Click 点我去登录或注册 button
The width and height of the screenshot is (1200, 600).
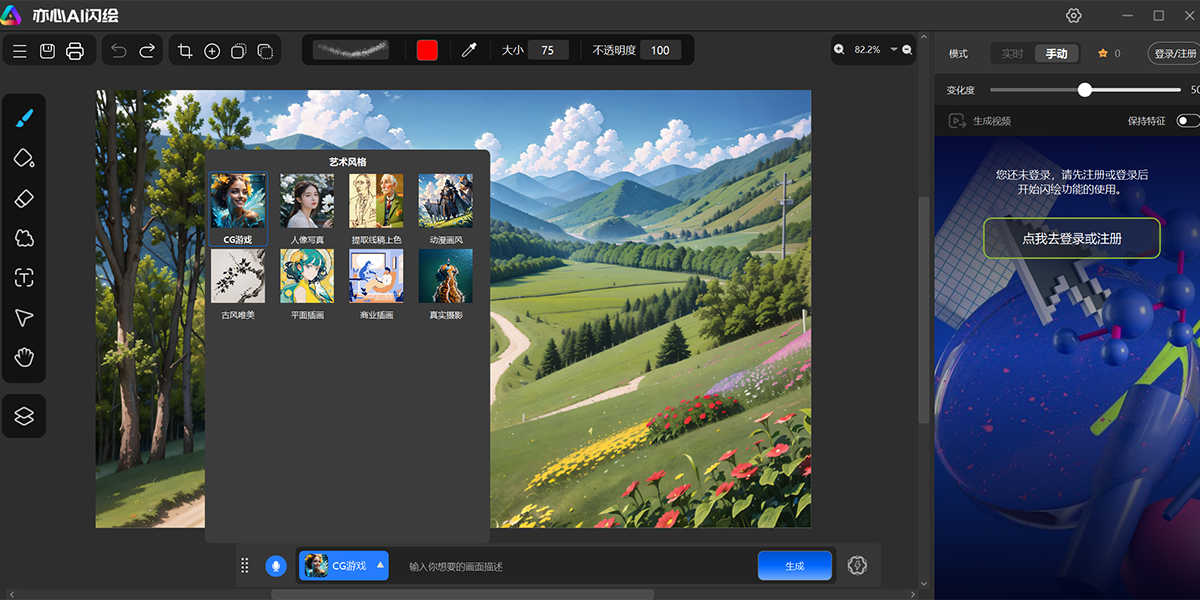click(1072, 239)
